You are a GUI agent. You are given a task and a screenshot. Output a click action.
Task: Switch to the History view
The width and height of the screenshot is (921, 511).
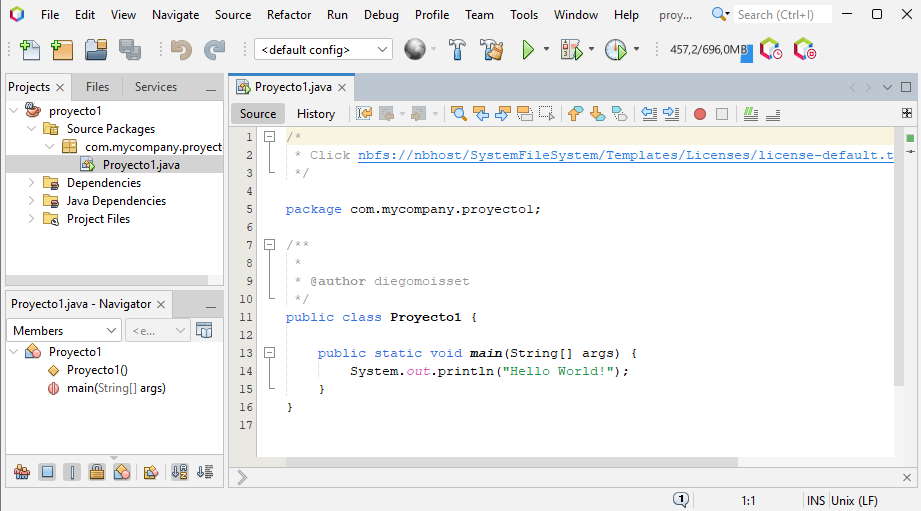click(x=315, y=114)
